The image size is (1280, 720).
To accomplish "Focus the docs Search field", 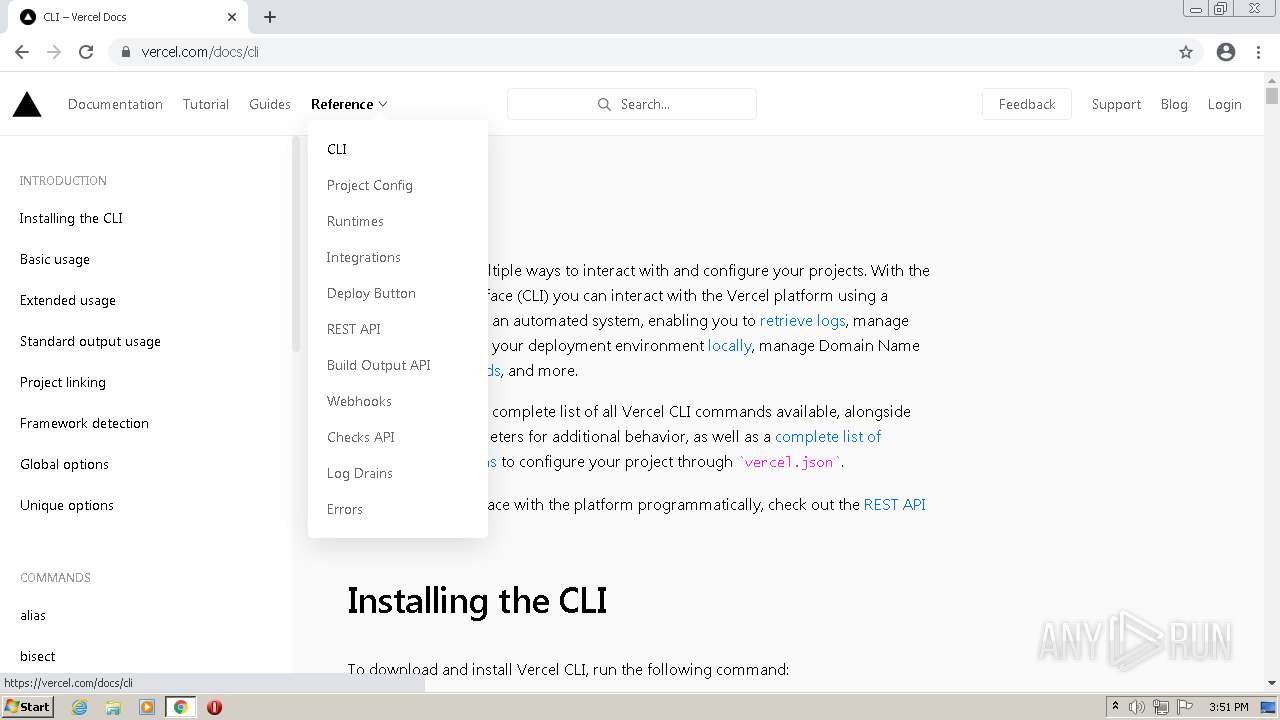I will pos(632,104).
